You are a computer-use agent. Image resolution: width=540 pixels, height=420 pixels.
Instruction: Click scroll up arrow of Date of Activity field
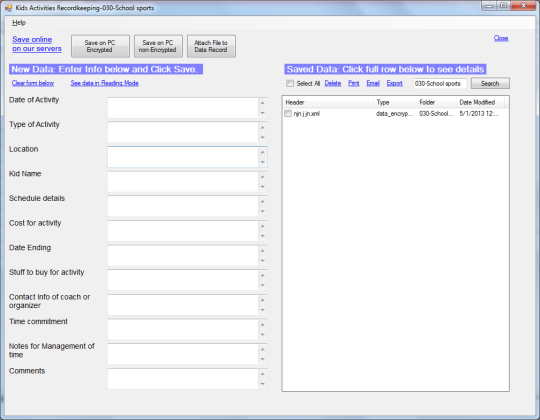263,103
